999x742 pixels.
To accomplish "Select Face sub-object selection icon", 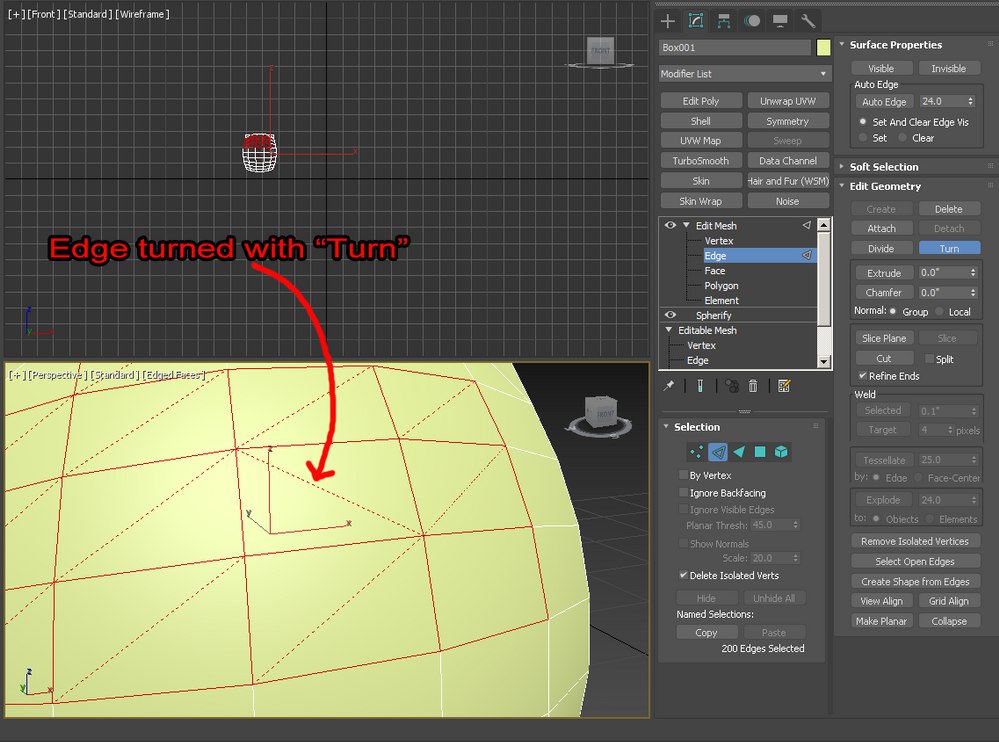I will click(739, 452).
